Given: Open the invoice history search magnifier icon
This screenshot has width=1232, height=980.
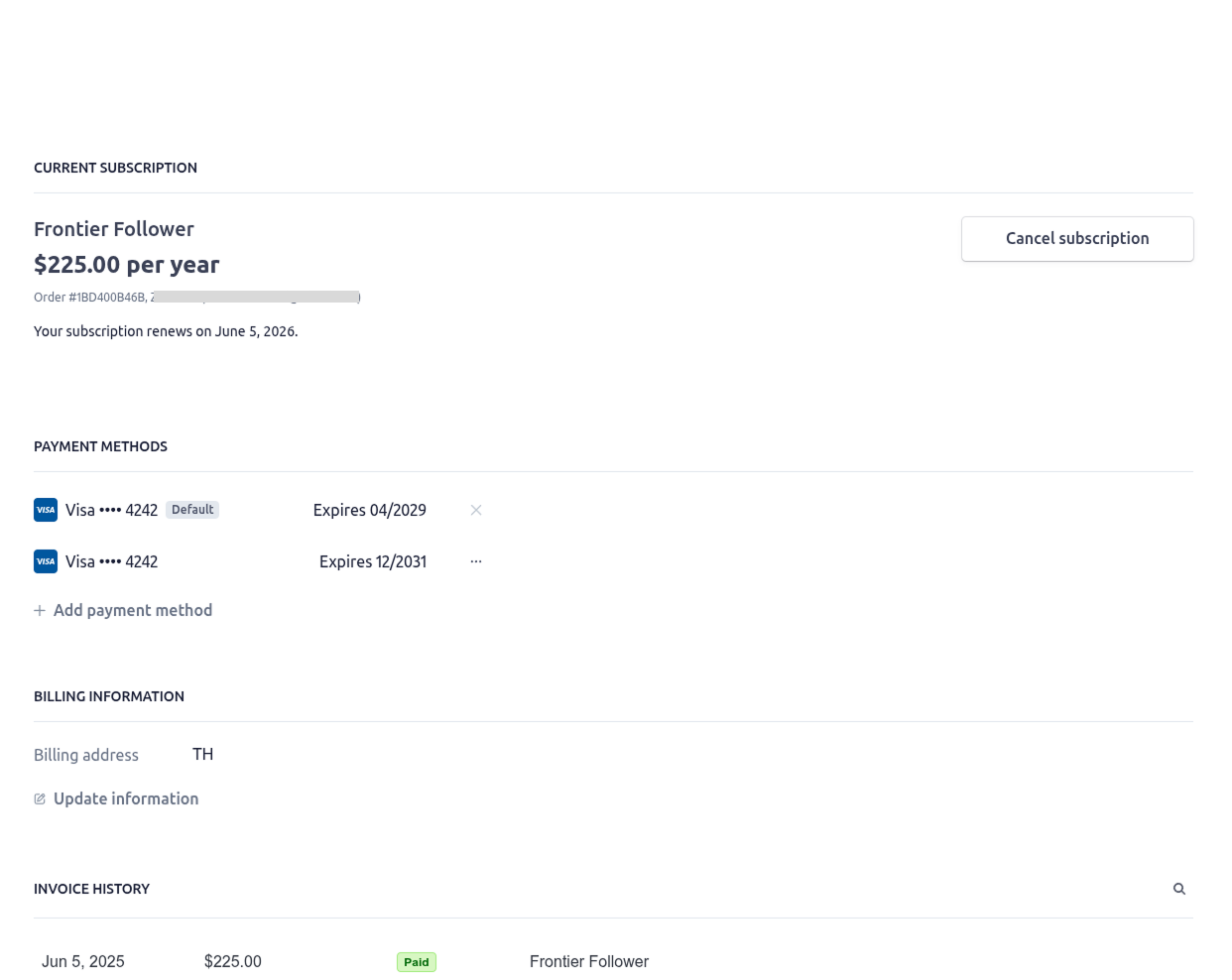Looking at the screenshot, I should [1179, 889].
